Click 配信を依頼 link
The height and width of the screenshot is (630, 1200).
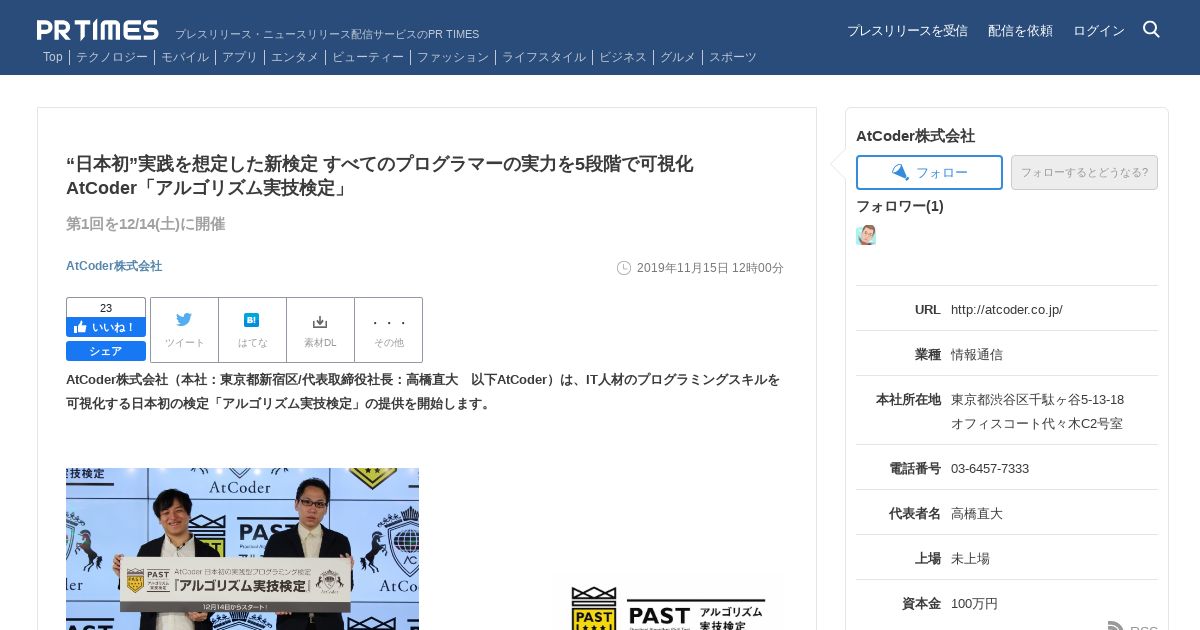pos(1020,31)
